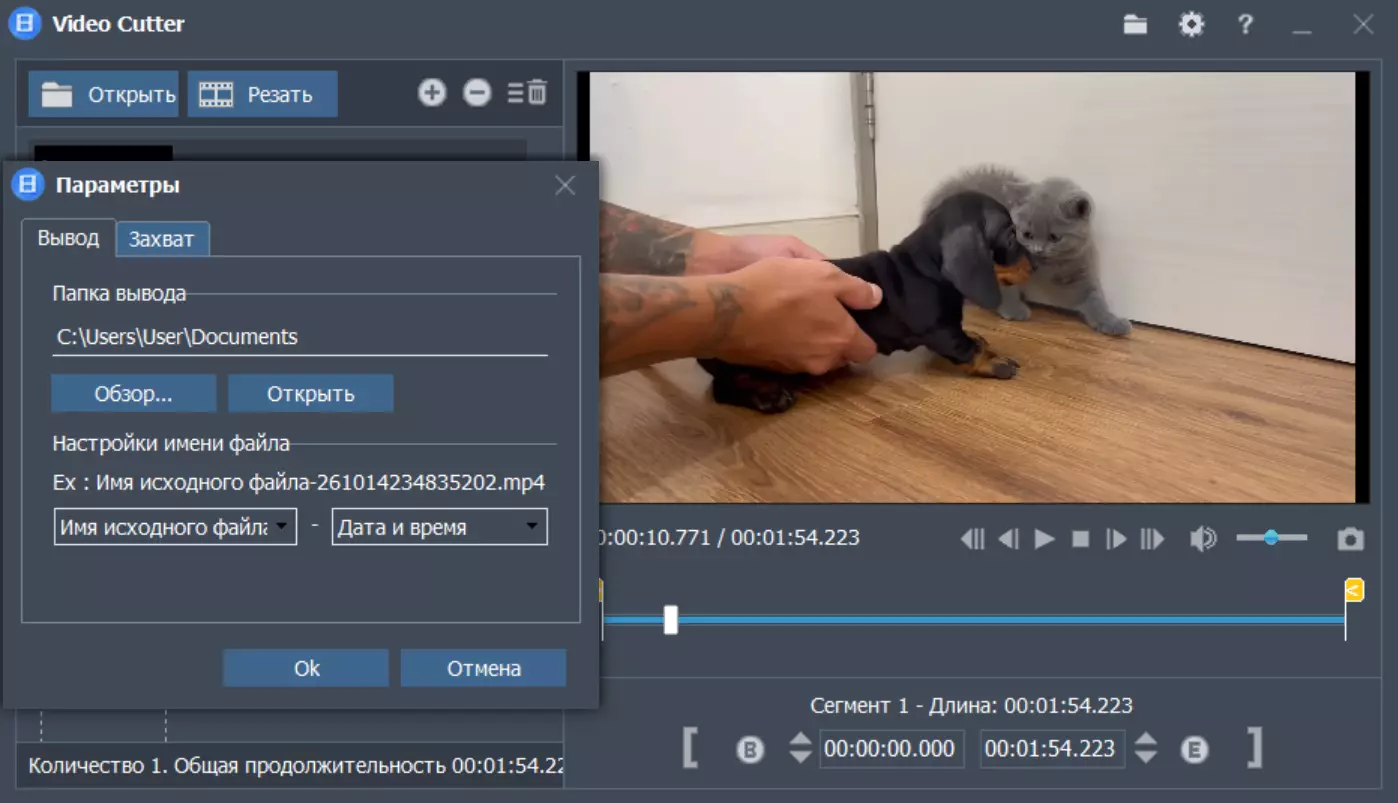Image resolution: width=1398 pixels, height=803 pixels.
Task: Adjust the volume slider
Action: [x=1271, y=538]
